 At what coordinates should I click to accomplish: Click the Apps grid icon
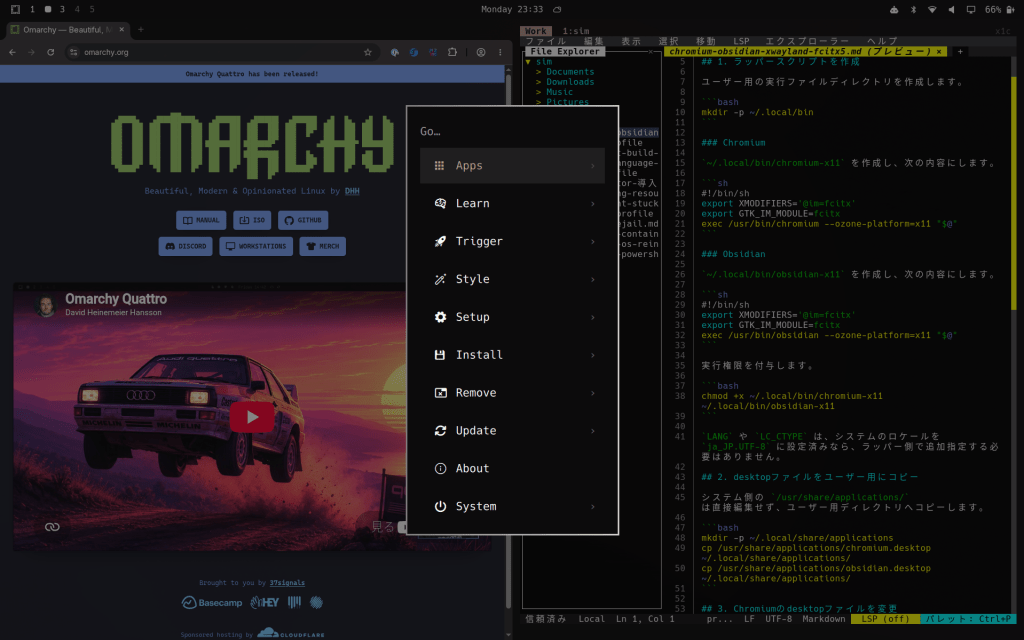[440, 166]
